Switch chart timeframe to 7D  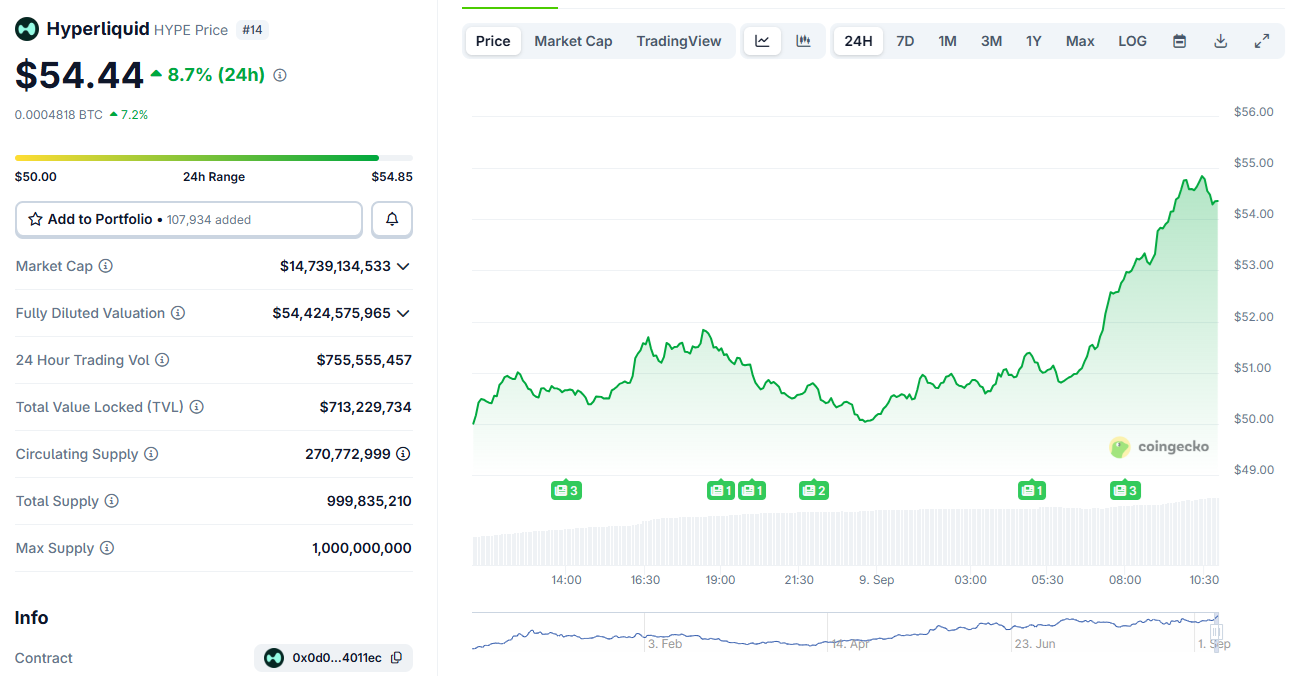click(905, 40)
